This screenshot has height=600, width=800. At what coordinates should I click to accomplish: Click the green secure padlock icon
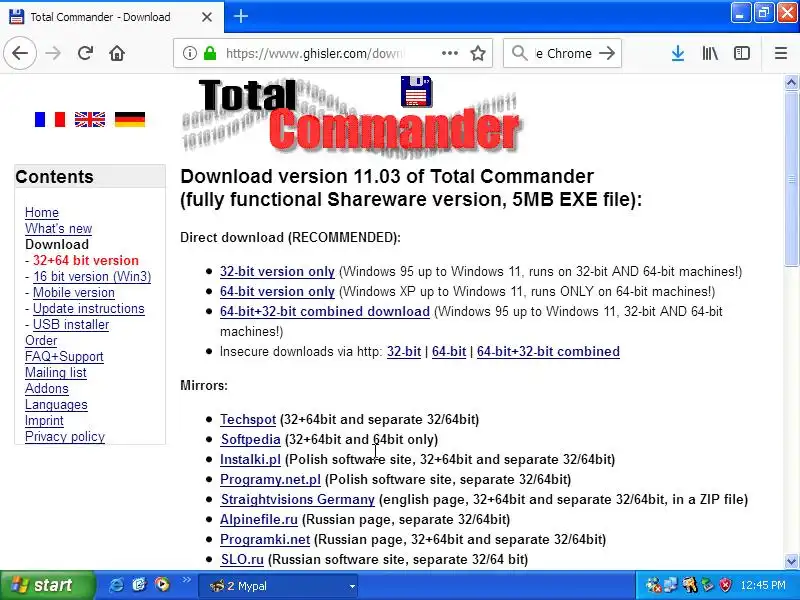210,53
